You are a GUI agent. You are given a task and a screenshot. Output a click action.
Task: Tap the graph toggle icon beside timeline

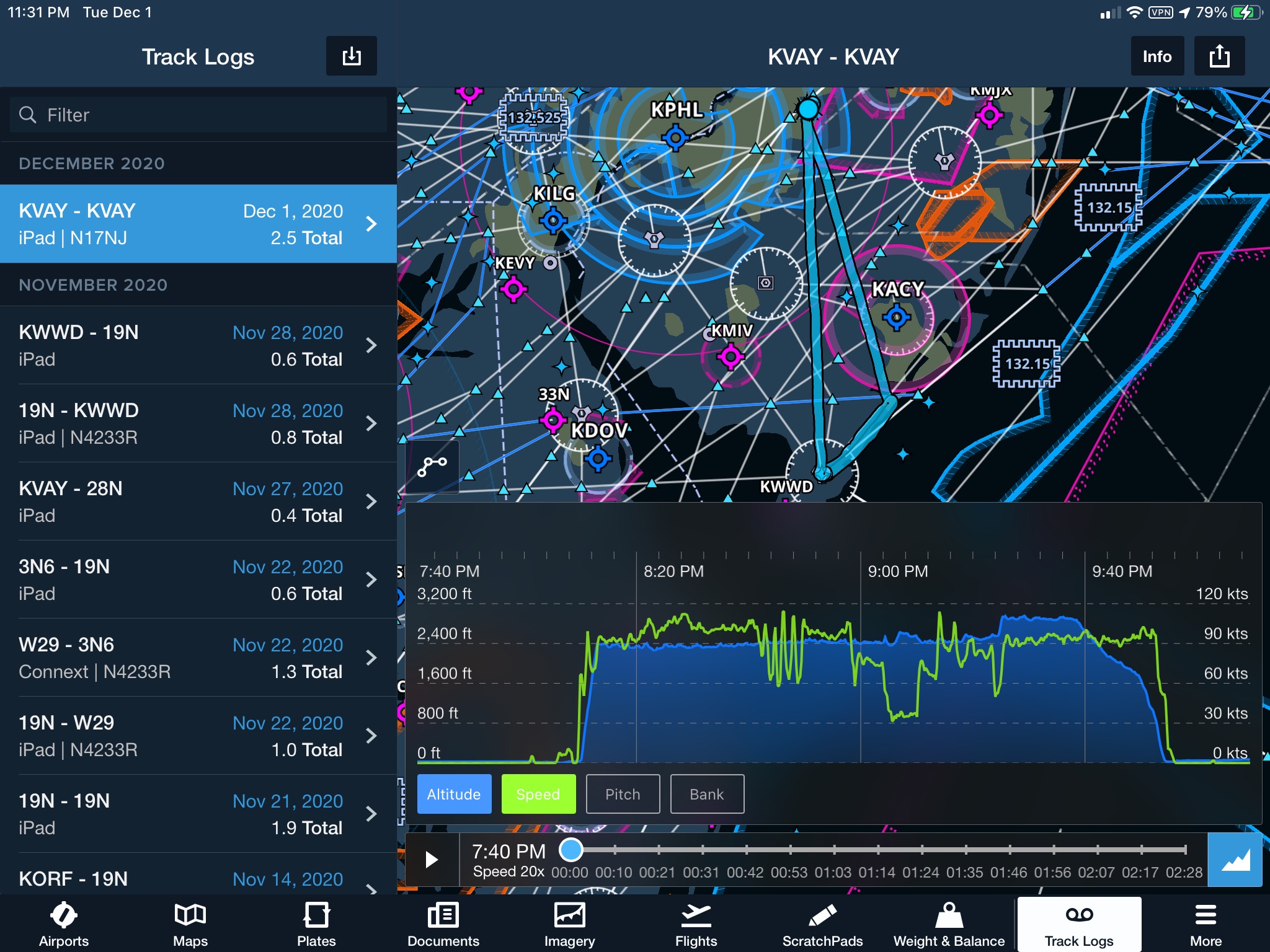coord(1235,860)
